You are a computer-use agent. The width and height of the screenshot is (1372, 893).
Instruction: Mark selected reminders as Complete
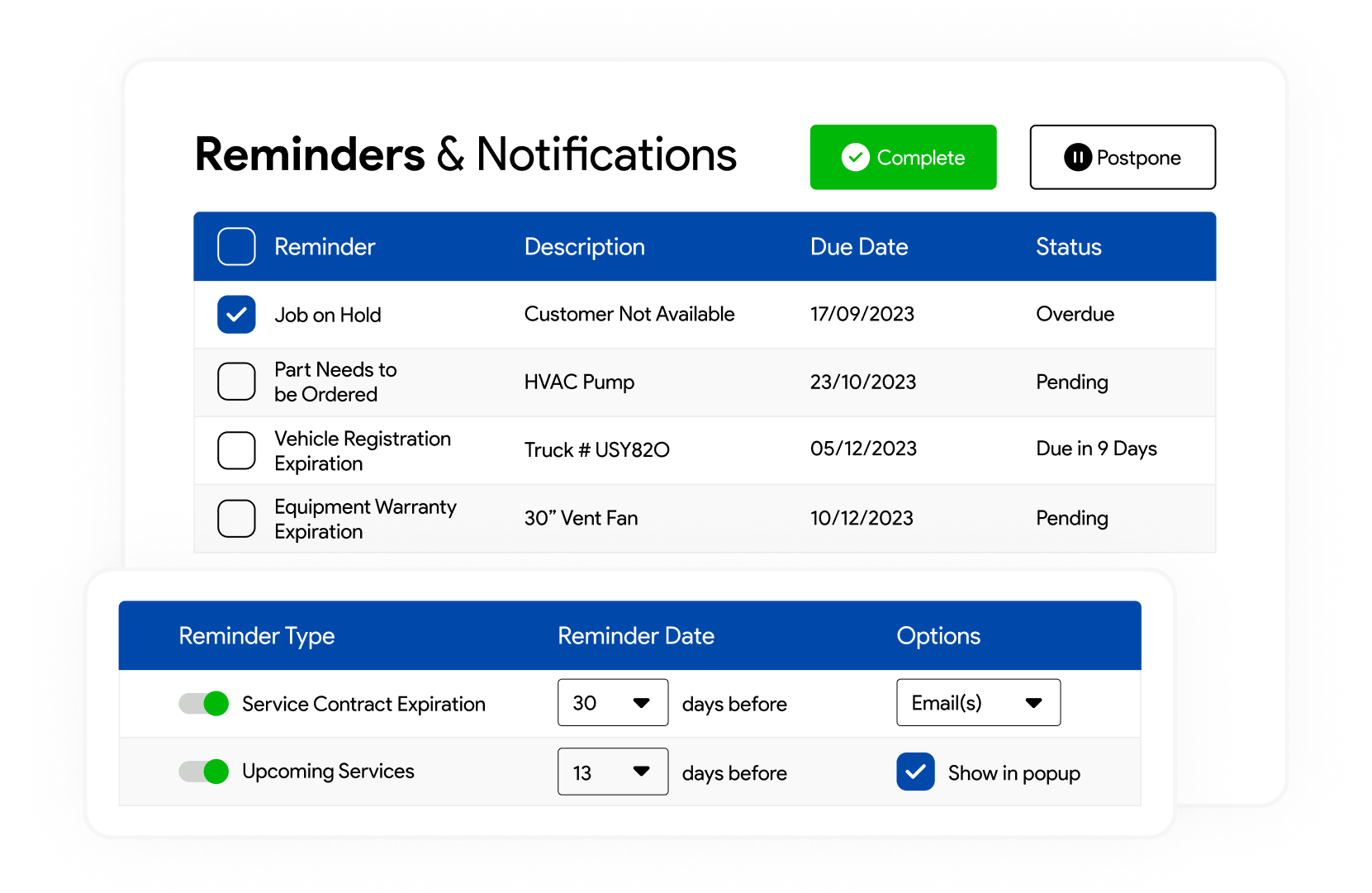pos(903,157)
